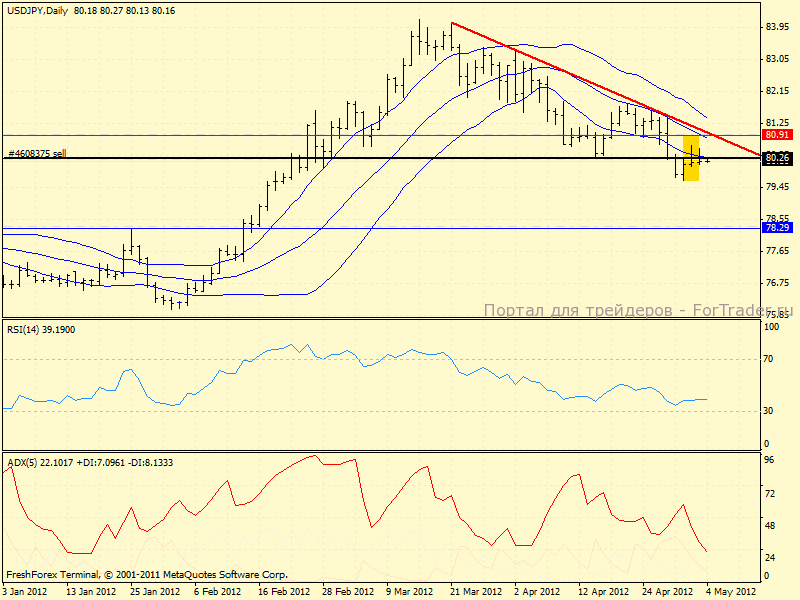Click the 3 Jan 2012 date label
Screen dimensions: 800x600
point(24,592)
